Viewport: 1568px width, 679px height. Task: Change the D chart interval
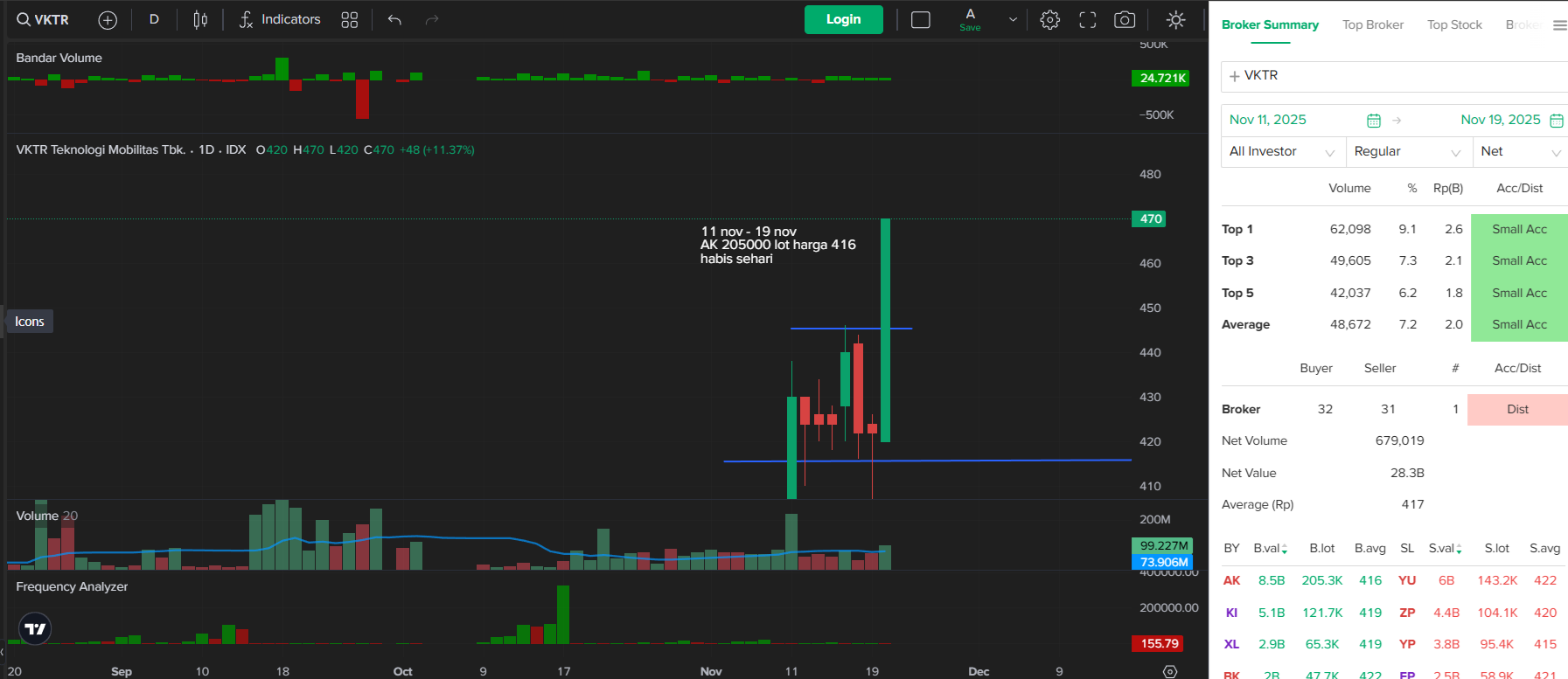[154, 19]
